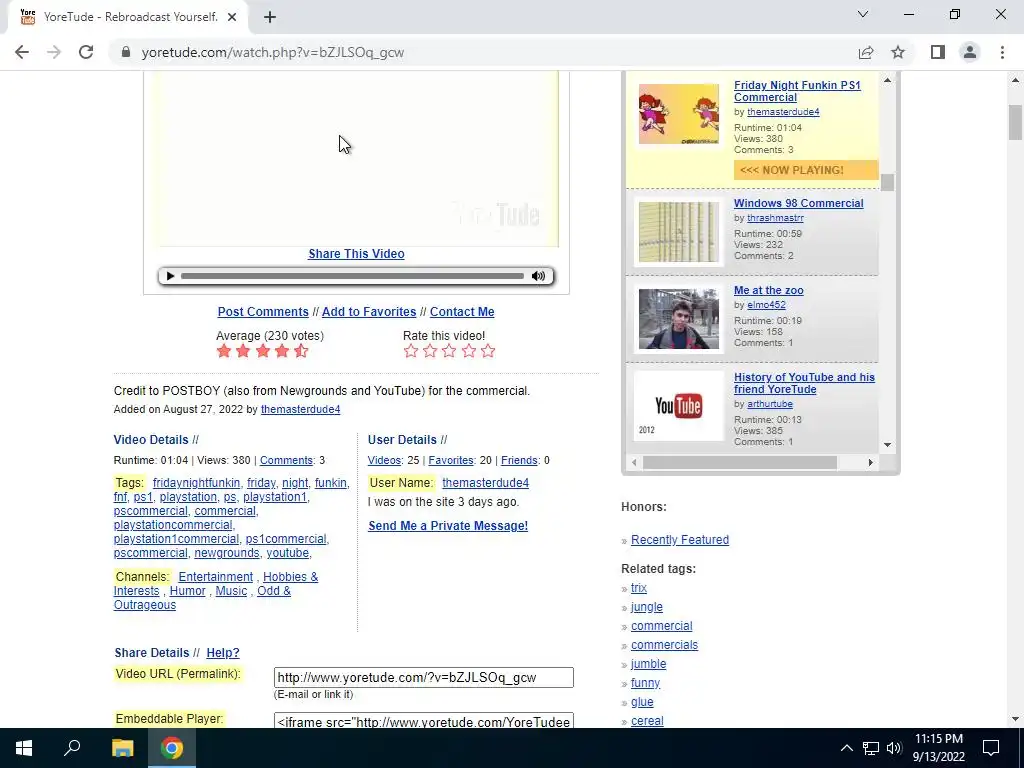Open Post Comments link
The image size is (1024, 768).
click(263, 312)
